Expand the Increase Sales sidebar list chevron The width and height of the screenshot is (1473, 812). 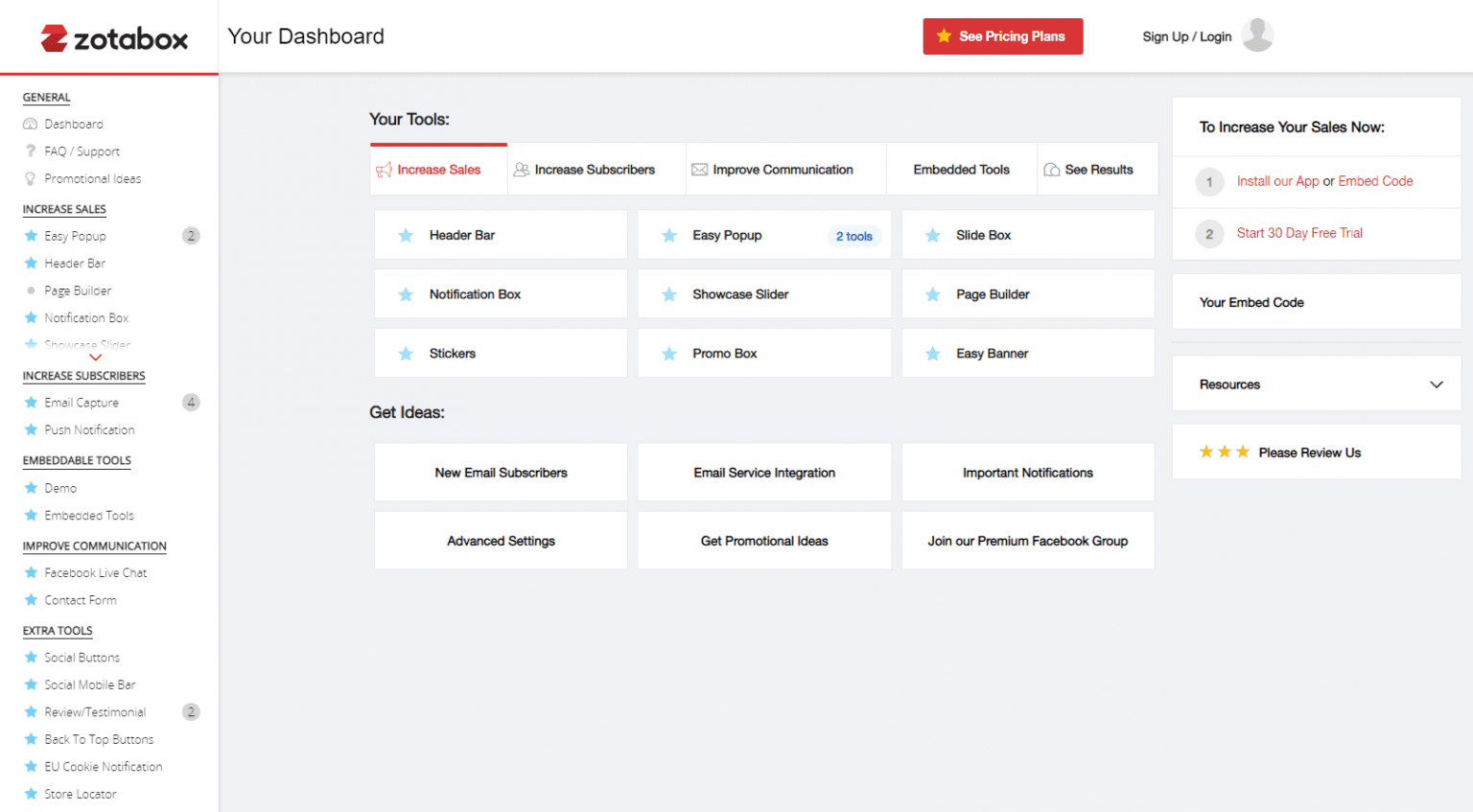point(95,358)
